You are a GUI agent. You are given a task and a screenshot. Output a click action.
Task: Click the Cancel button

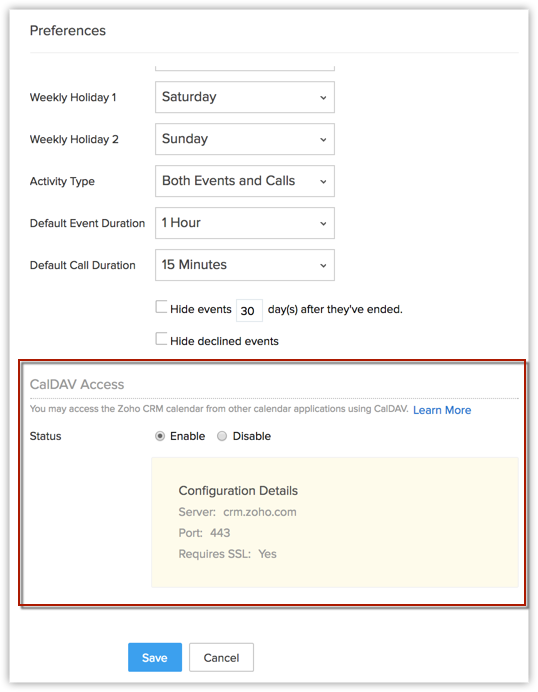[x=221, y=657]
